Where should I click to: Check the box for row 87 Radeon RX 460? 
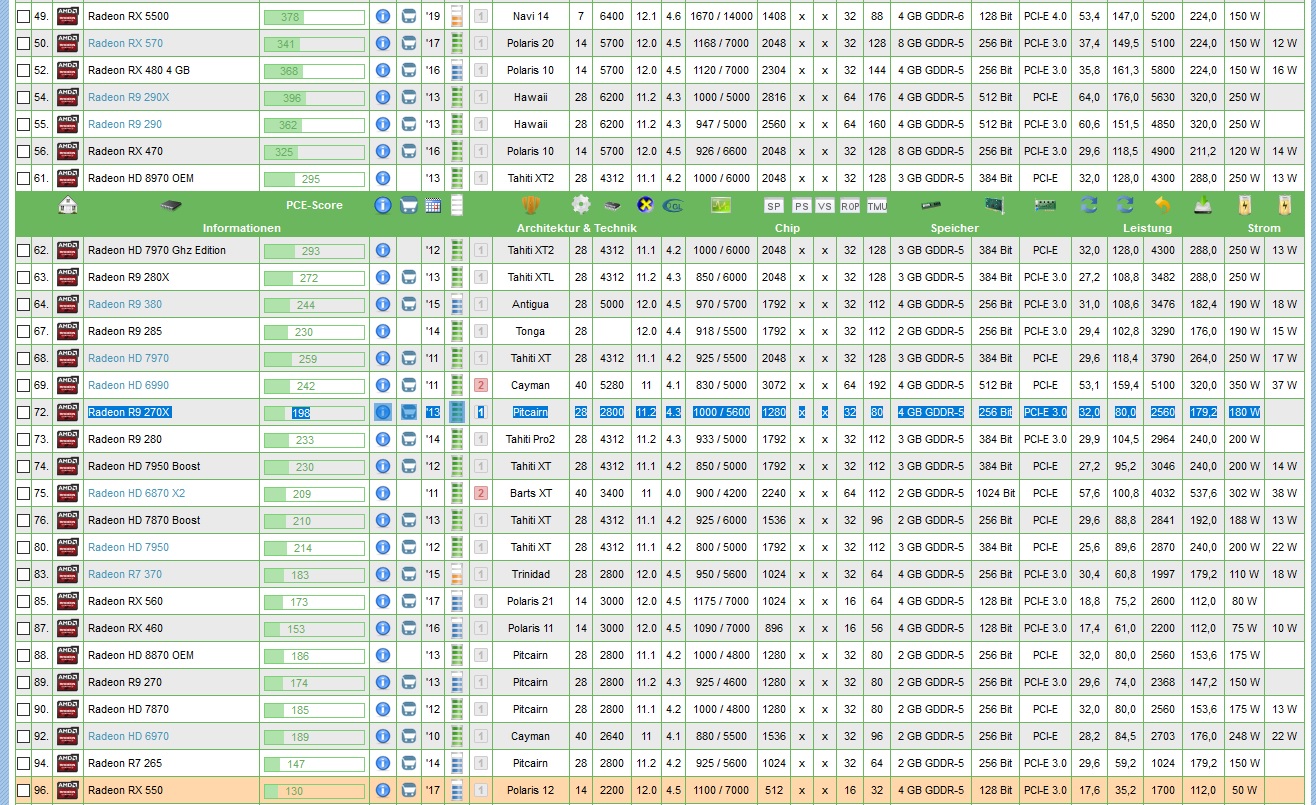(24, 628)
